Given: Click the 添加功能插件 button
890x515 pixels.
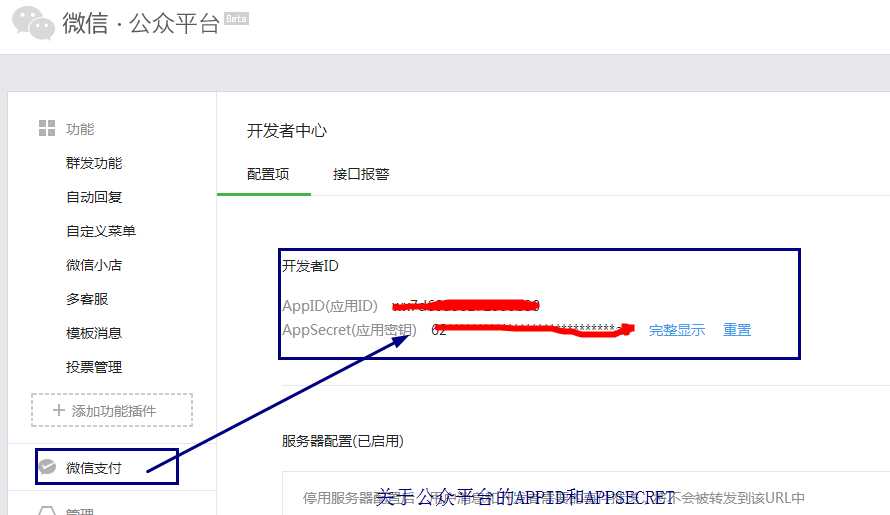Looking at the screenshot, I should 112,410.
